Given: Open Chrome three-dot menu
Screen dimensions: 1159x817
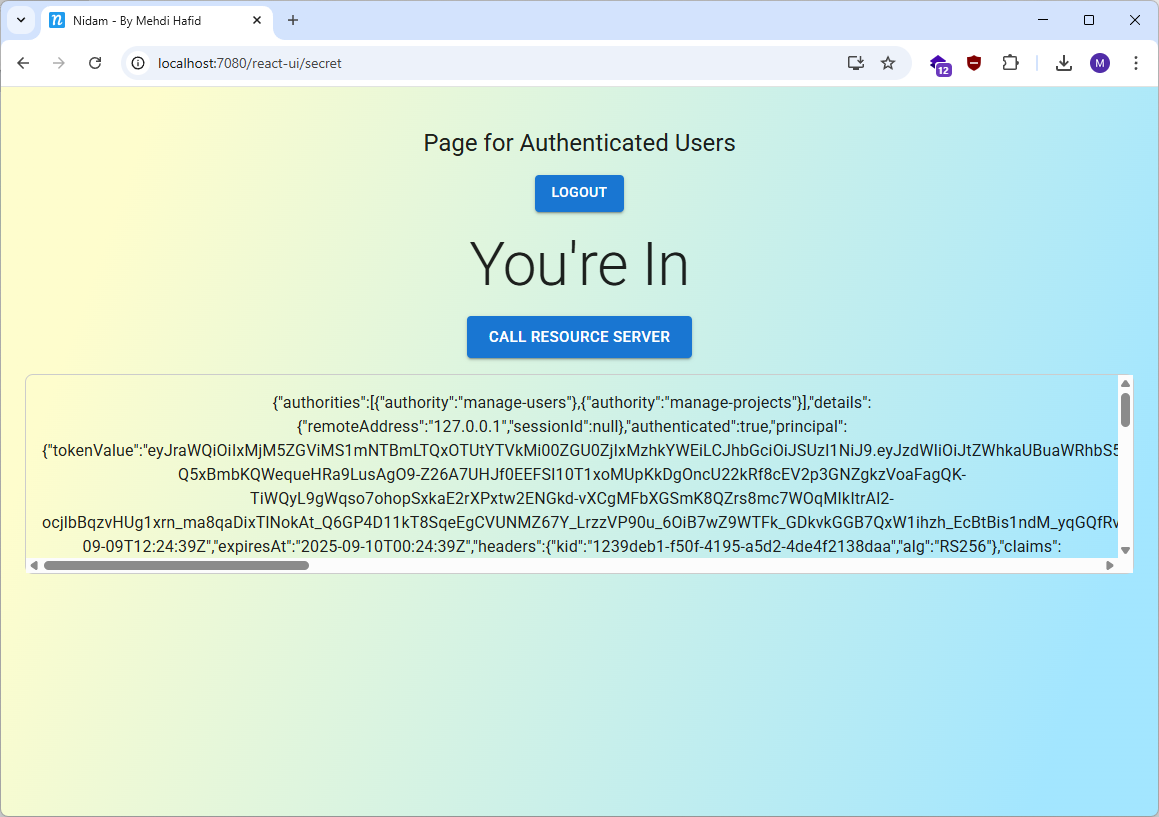Looking at the screenshot, I should [x=1135, y=63].
